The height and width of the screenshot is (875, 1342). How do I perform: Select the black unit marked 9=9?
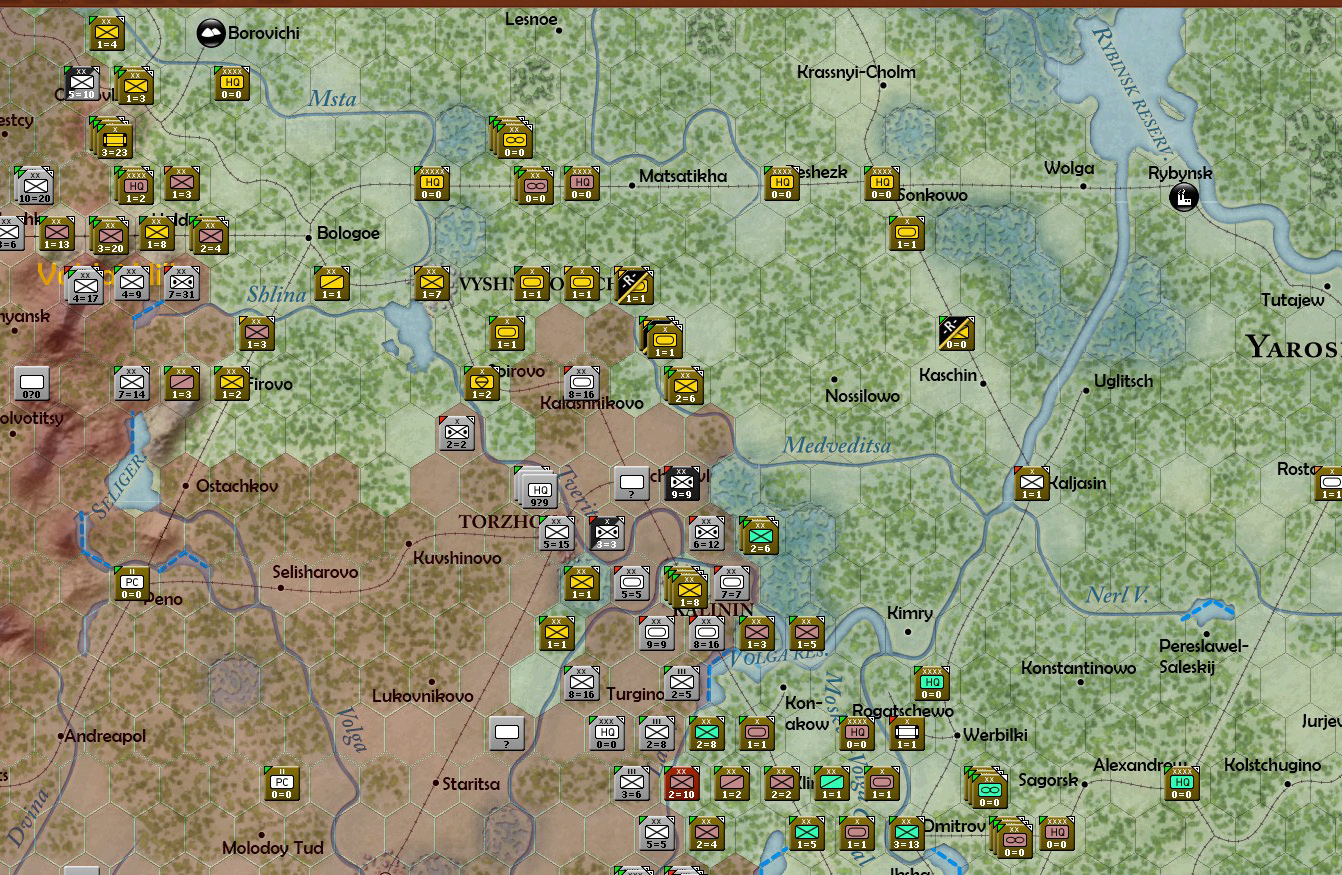[x=681, y=484]
